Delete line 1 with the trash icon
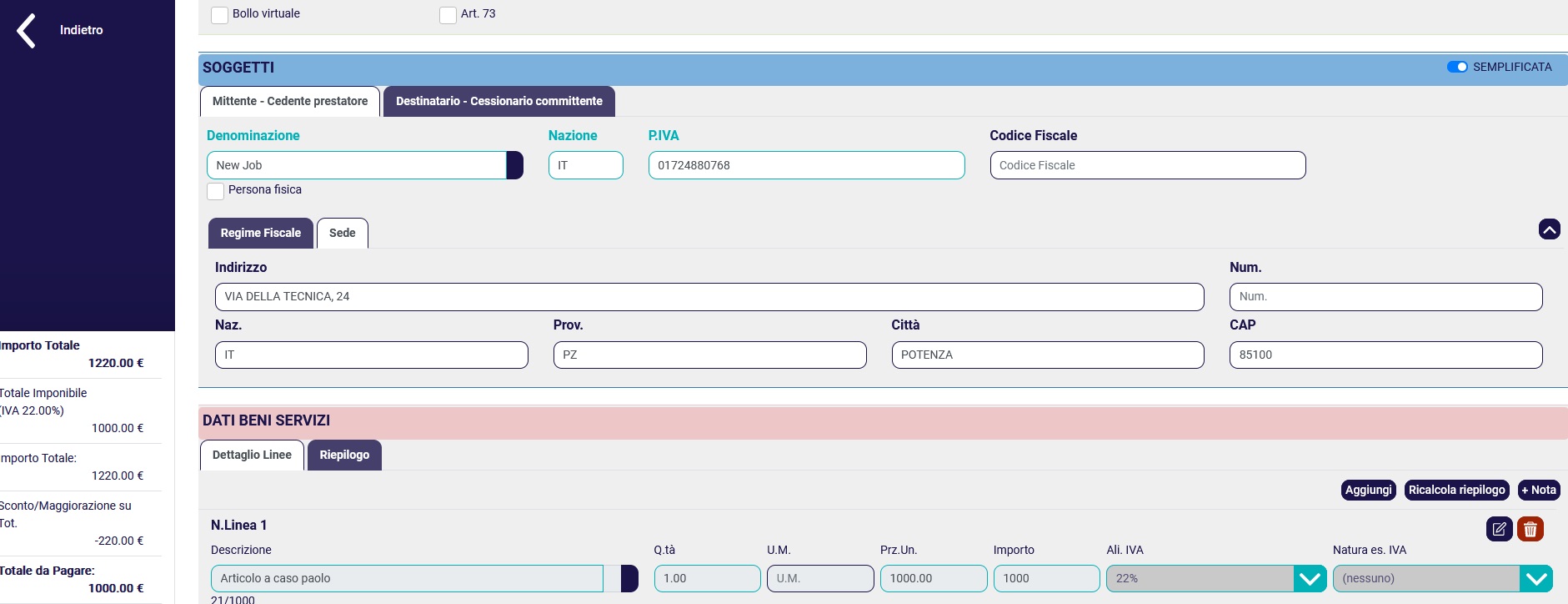Screen dimensions: 1568x604 pyautogui.click(x=1530, y=529)
